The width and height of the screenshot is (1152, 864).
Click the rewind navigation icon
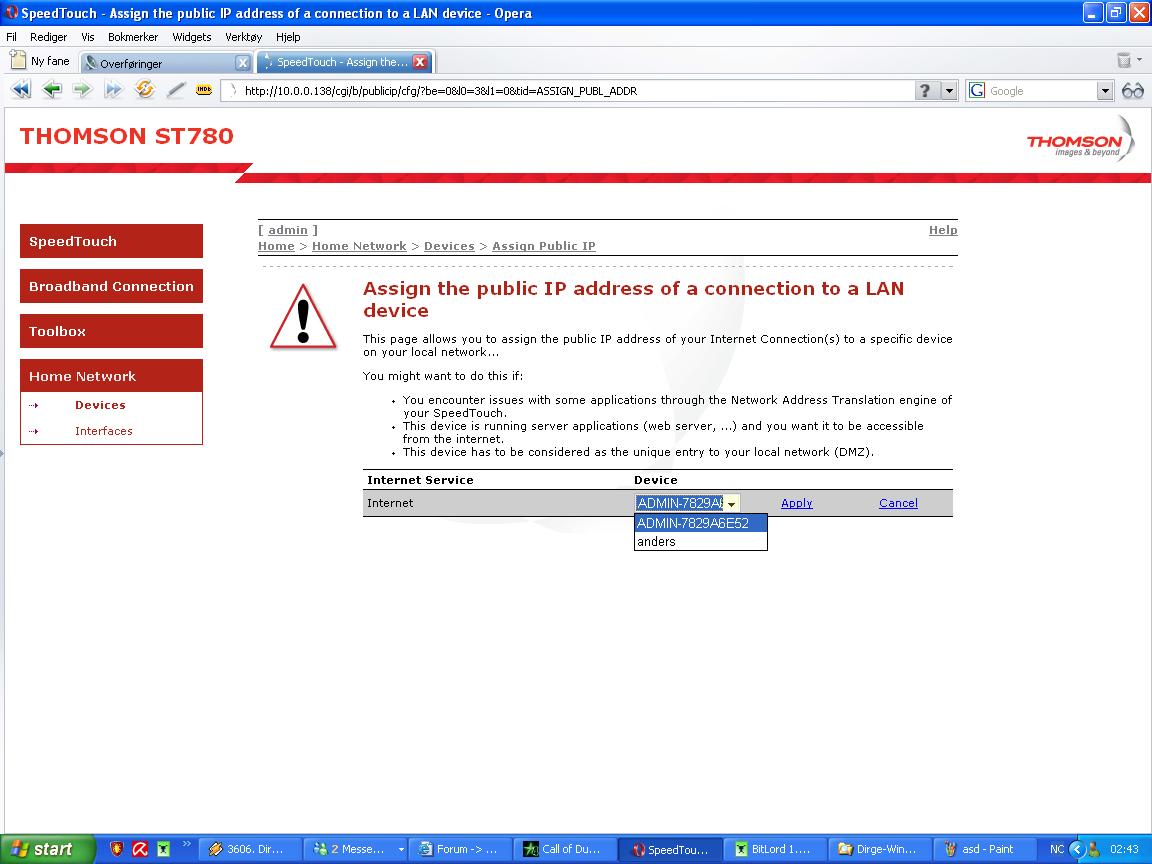click(x=21, y=90)
